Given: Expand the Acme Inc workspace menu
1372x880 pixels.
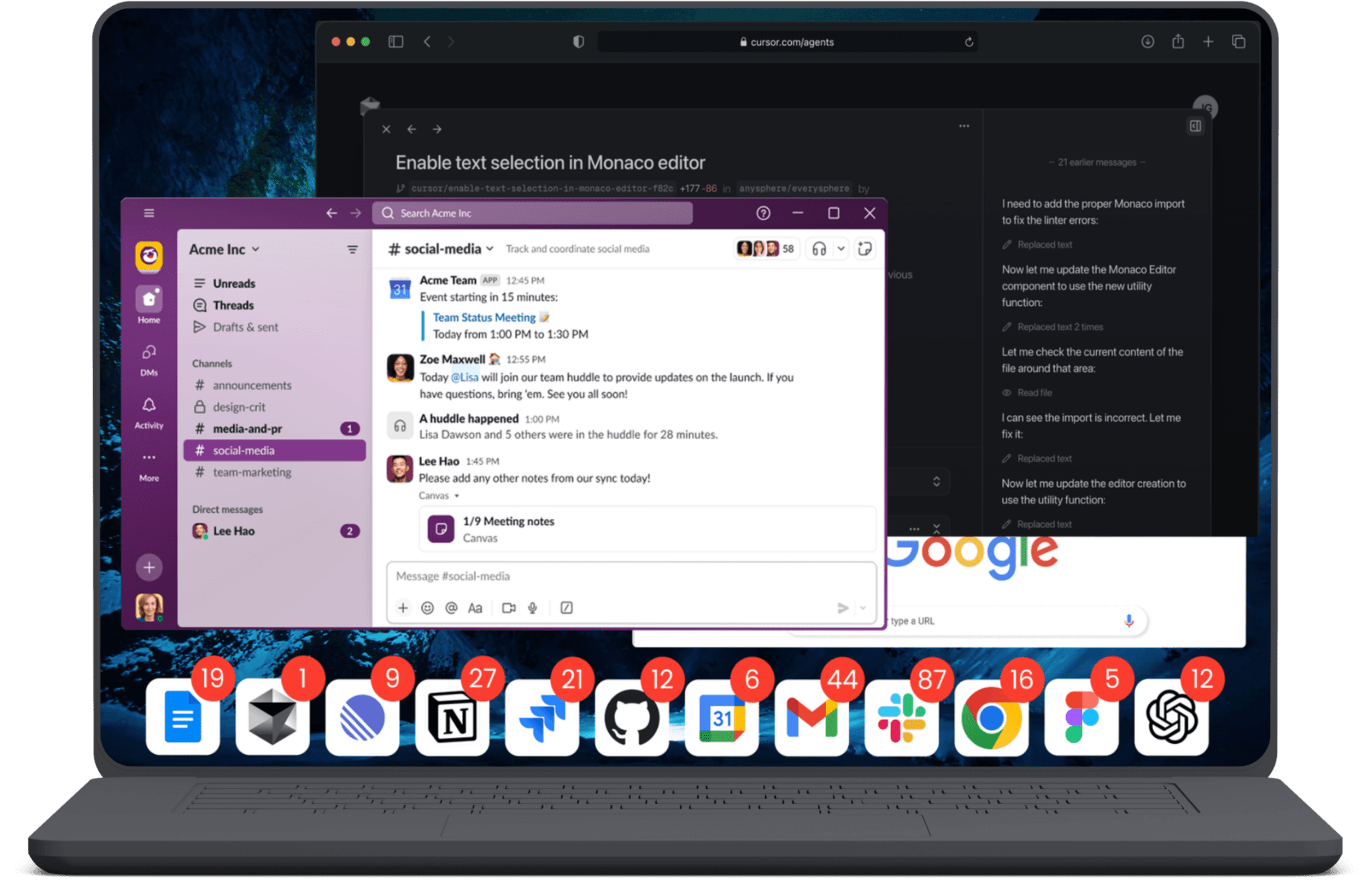Looking at the screenshot, I should [x=224, y=249].
